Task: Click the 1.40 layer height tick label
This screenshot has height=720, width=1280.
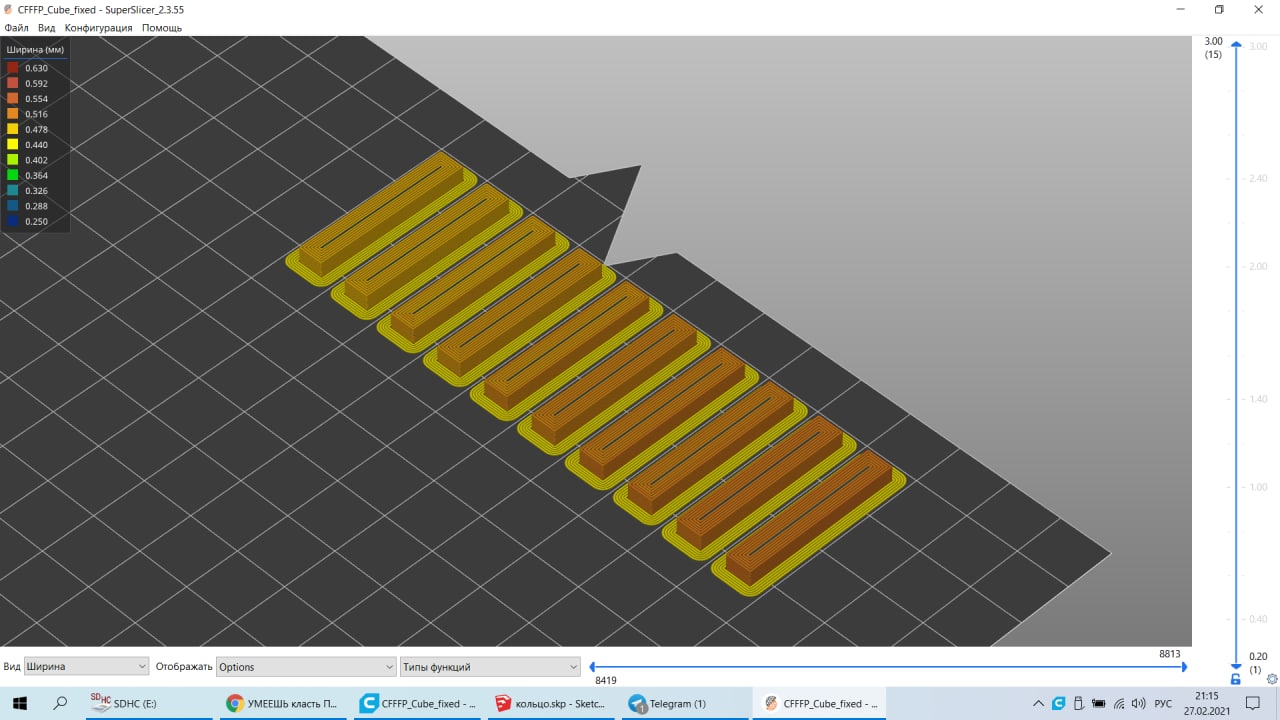Action: pyautogui.click(x=1257, y=399)
